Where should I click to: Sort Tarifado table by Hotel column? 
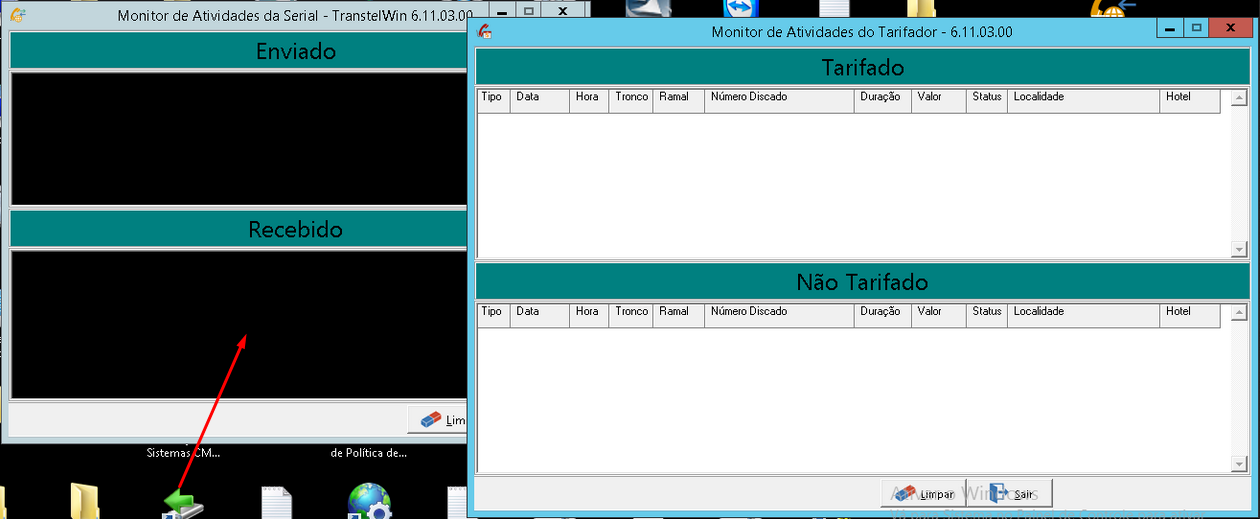click(1190, 101)
